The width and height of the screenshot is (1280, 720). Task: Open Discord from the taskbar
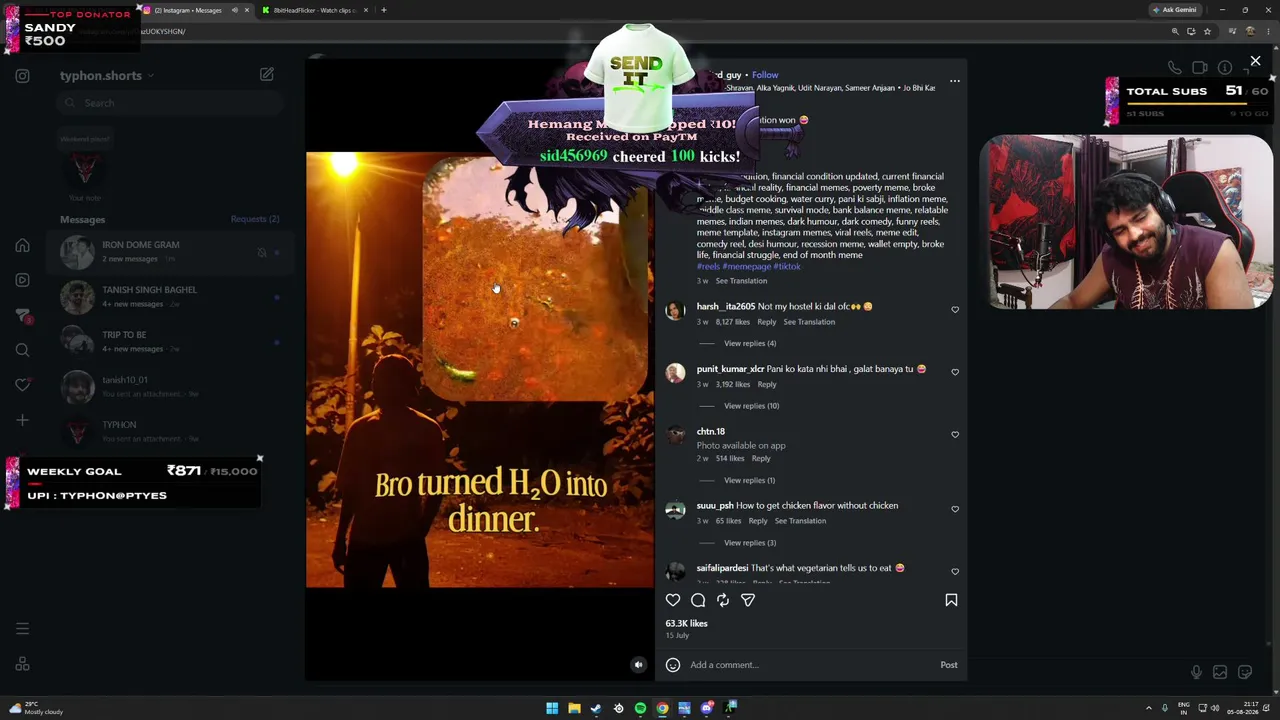point(706,708)
